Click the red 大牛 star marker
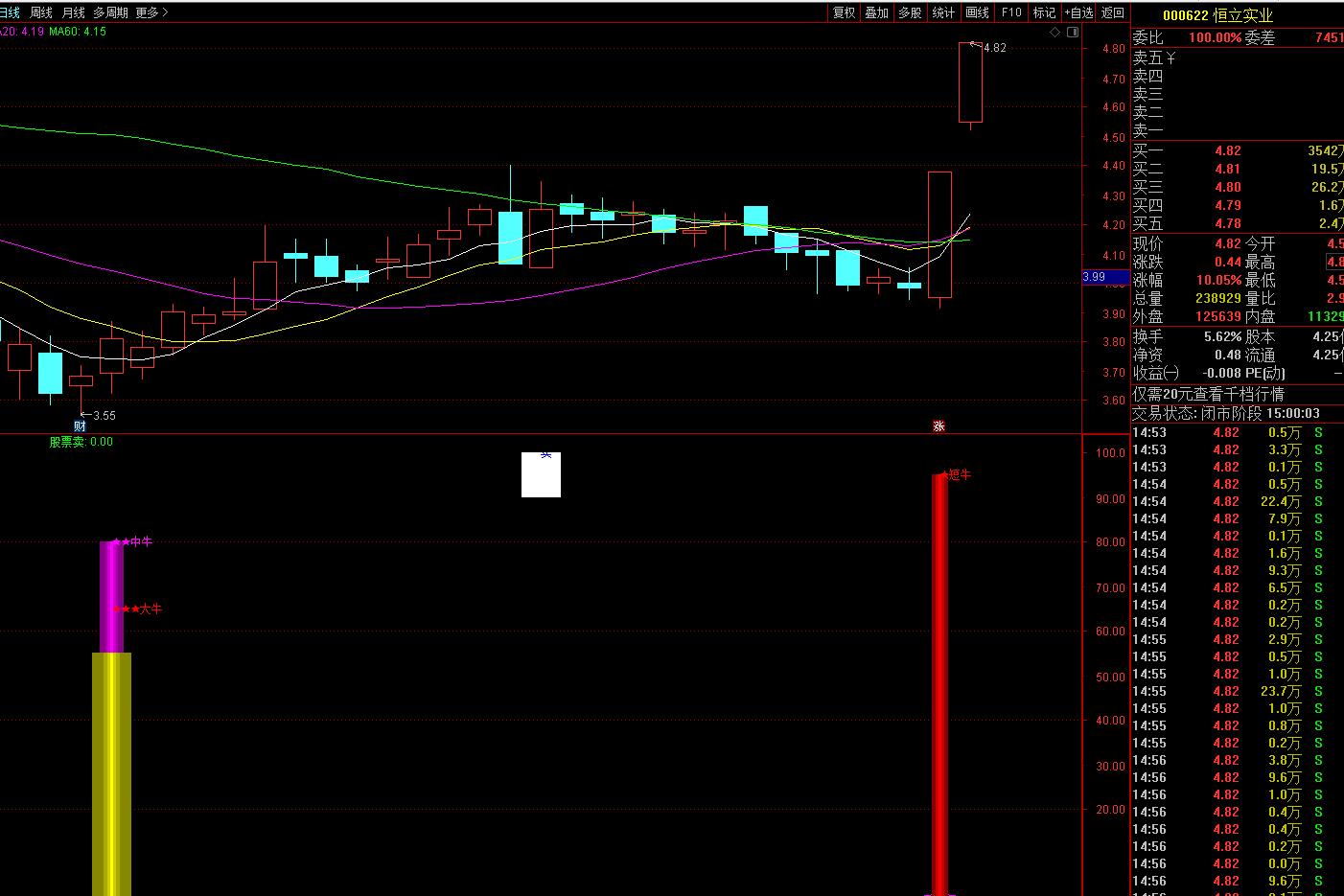Image resolution: width=1344 pixels, height=896 pixels. [126, 609]
